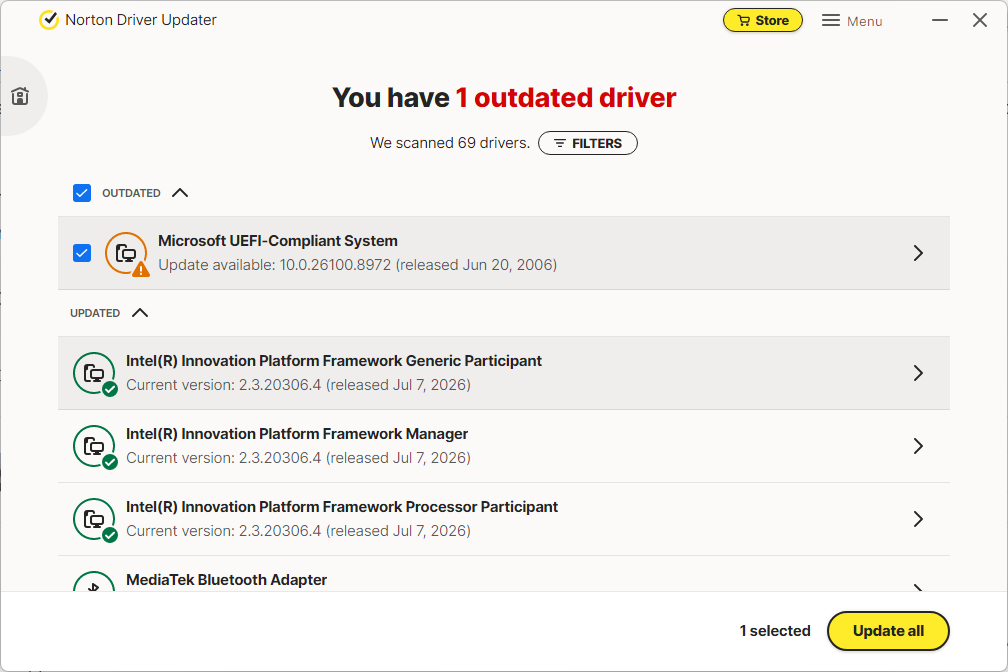The image size is (1008, 672).
Task: Select Intel(R) Innovation Platform Framework Manager name
Action: pos(296,434)
